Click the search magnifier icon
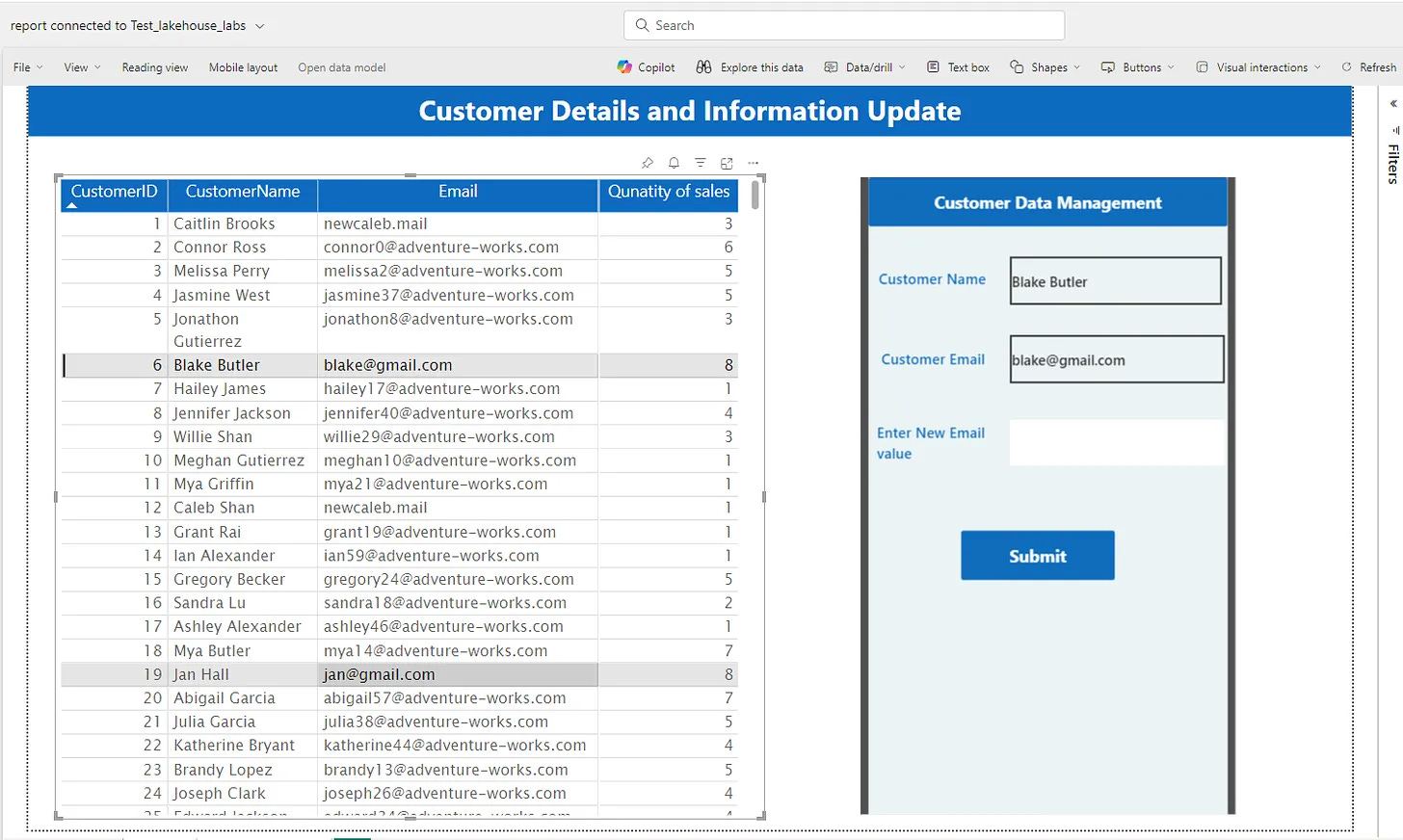This screenshot has width=1403, height=840. pyautogui.click(x=643, y=25)
